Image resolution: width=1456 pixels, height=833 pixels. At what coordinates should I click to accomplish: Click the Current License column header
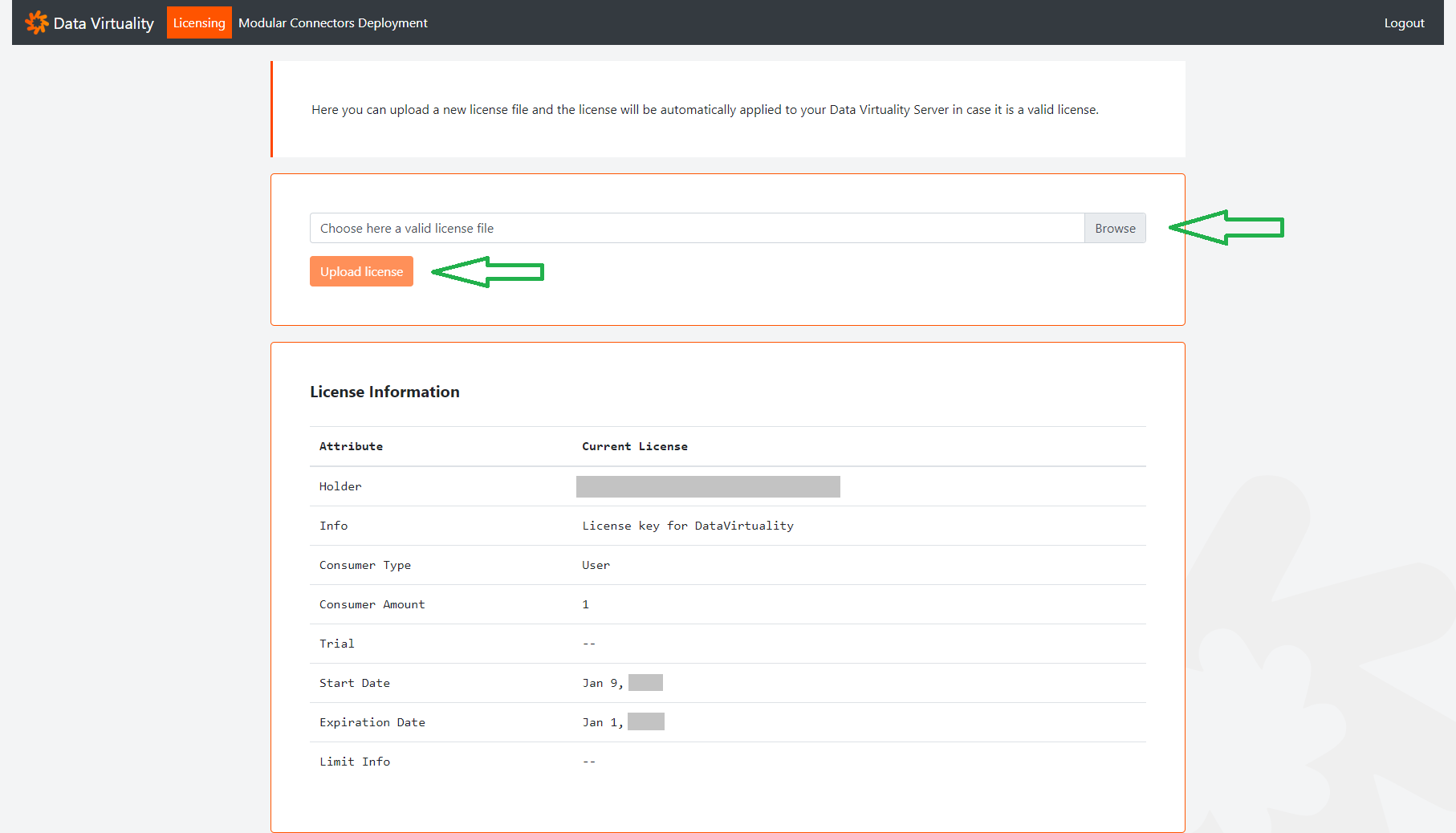(x=635, y=446)
